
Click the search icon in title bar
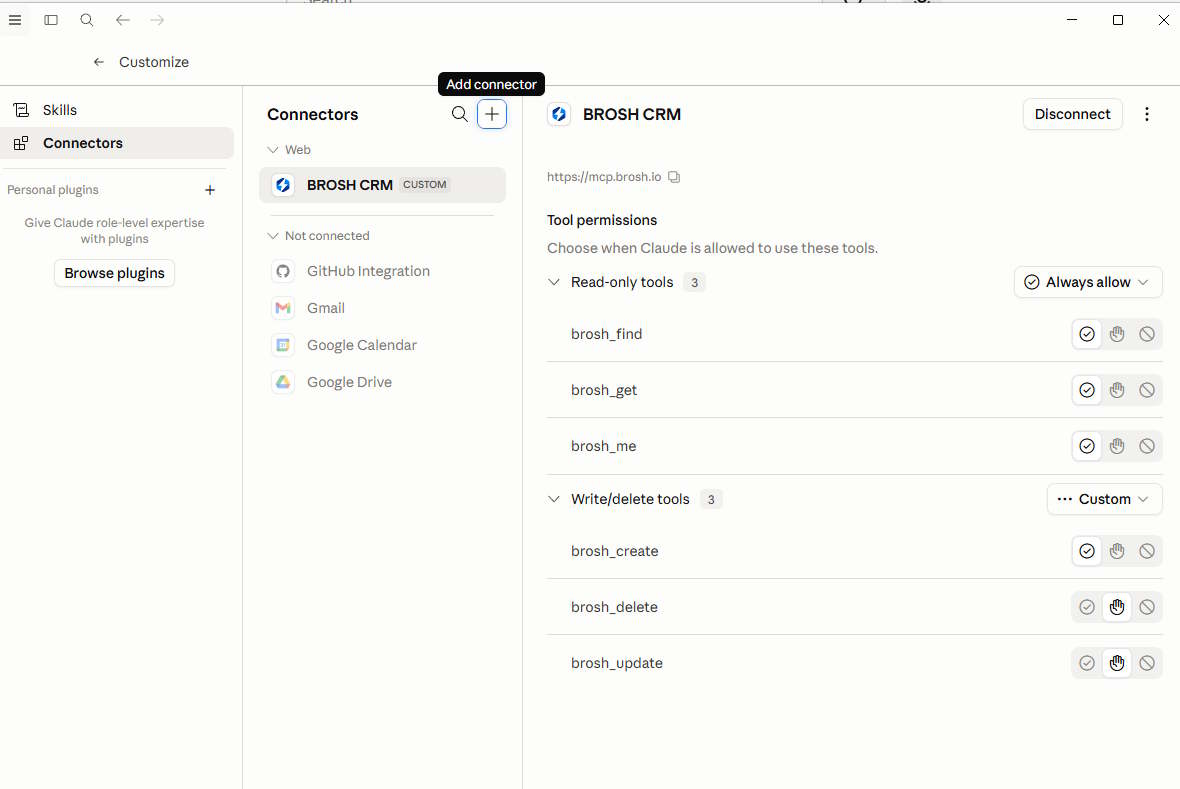pyautogui.click(x=87, y=20)
